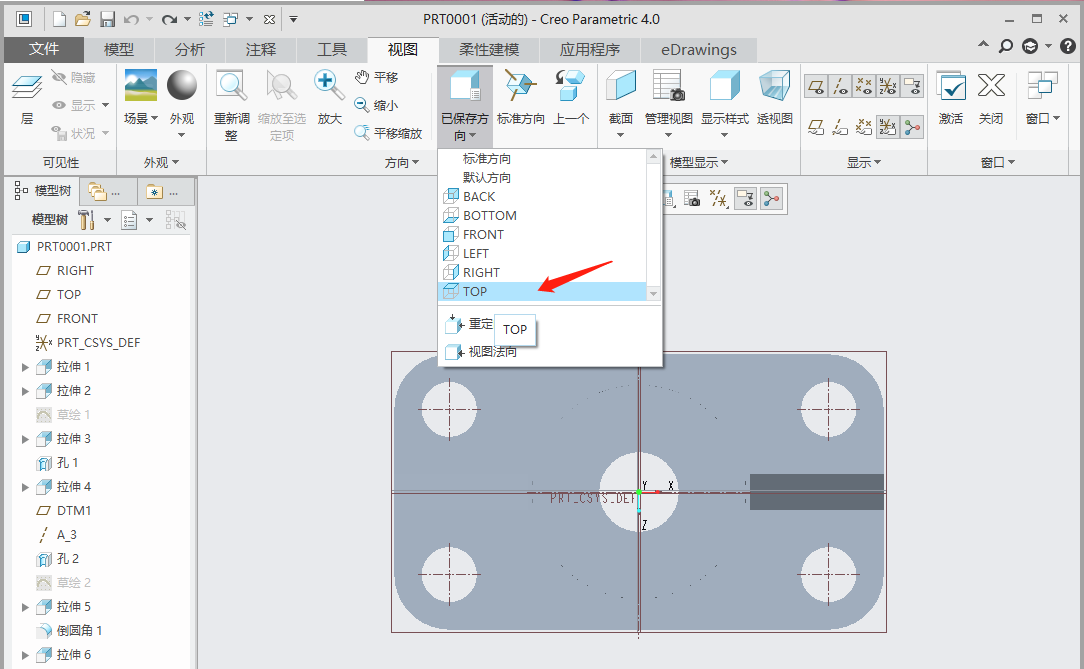1084x669 pixels.
Task: Open Manage Views (管理视图)
Action: (x=669, y=104)
